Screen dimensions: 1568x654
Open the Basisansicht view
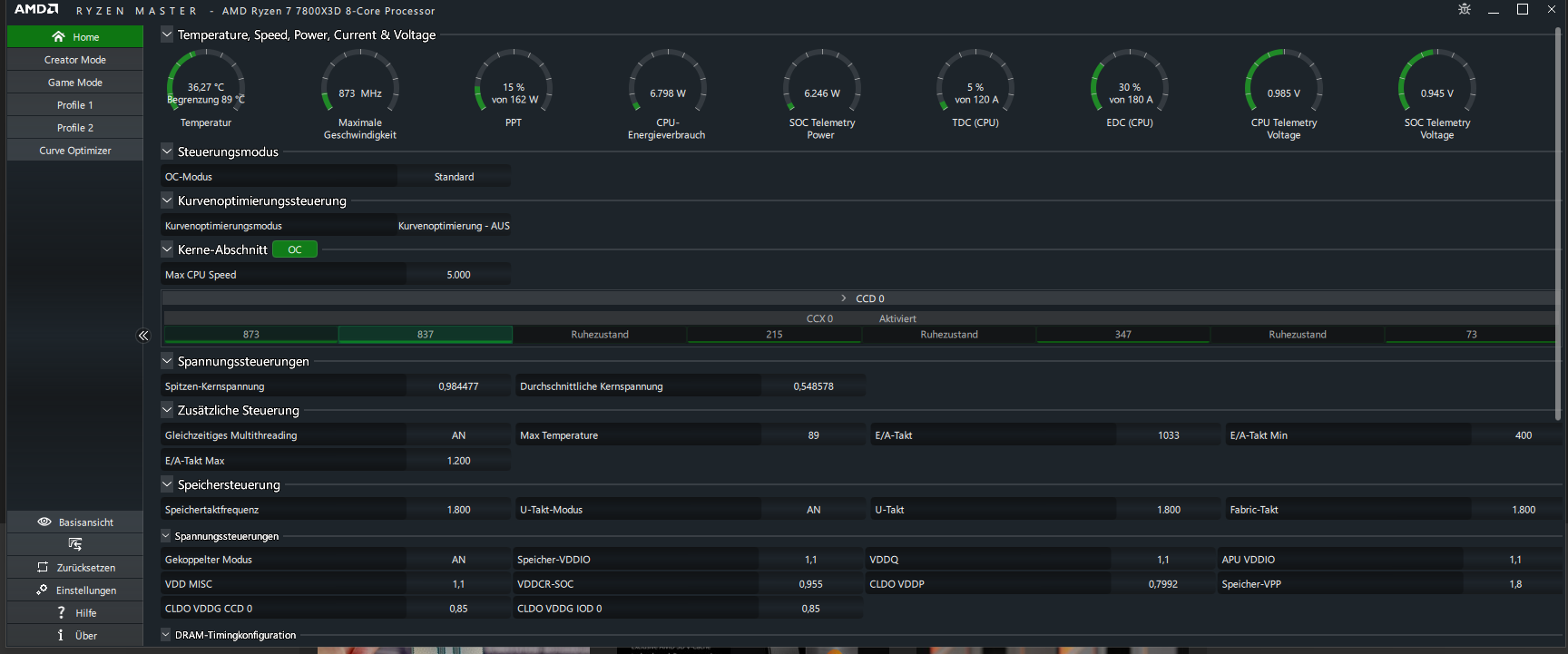click(75, 522)
